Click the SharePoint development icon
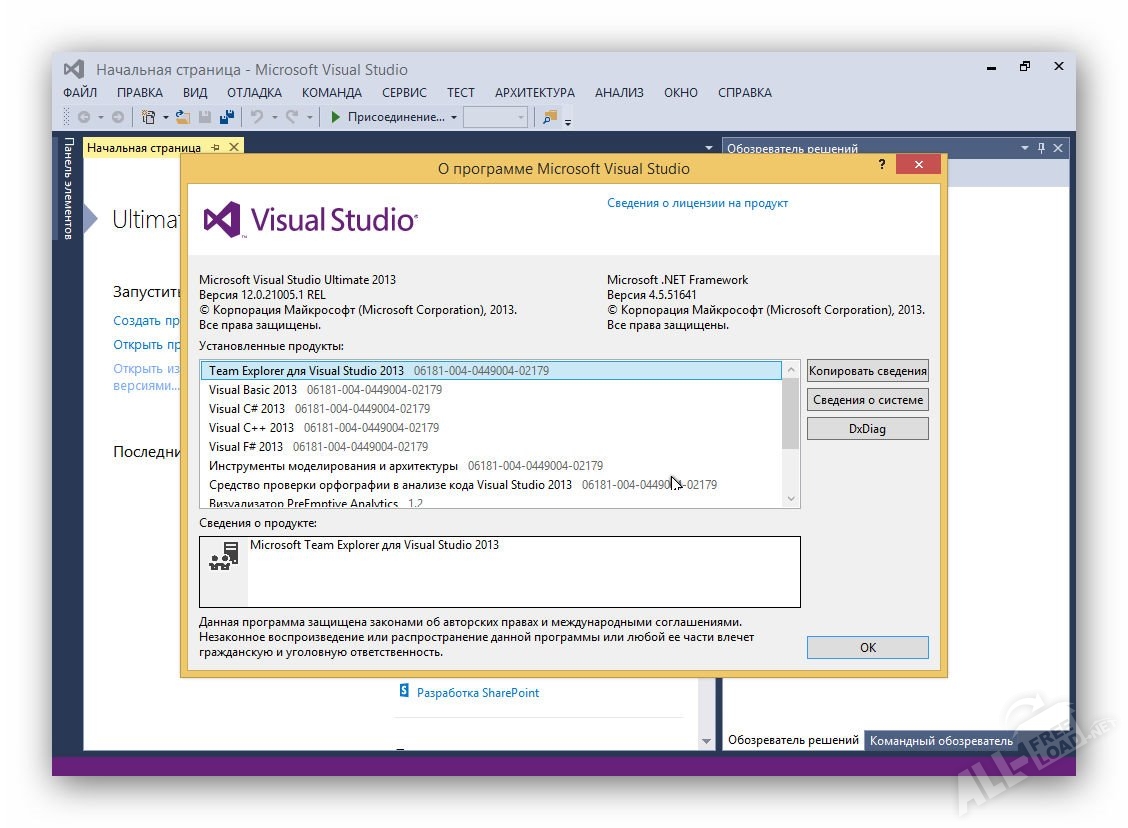1128x828 pixels. tap(404, 692)
